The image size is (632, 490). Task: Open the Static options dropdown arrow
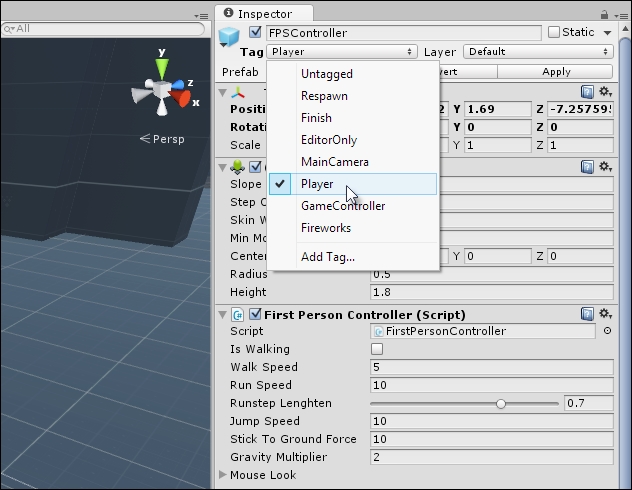pos(607,32)
